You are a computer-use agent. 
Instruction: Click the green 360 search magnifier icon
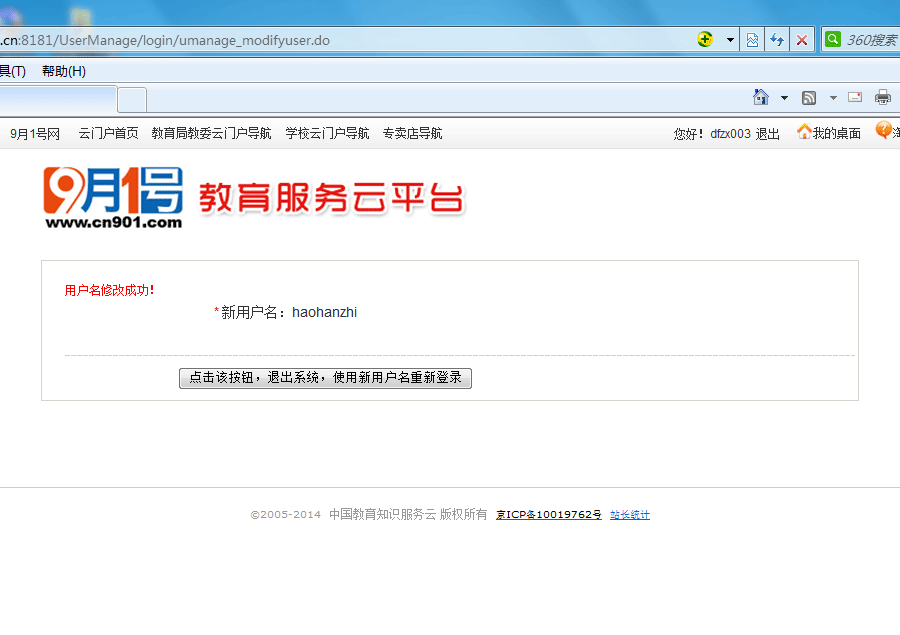tap(832, 40)
